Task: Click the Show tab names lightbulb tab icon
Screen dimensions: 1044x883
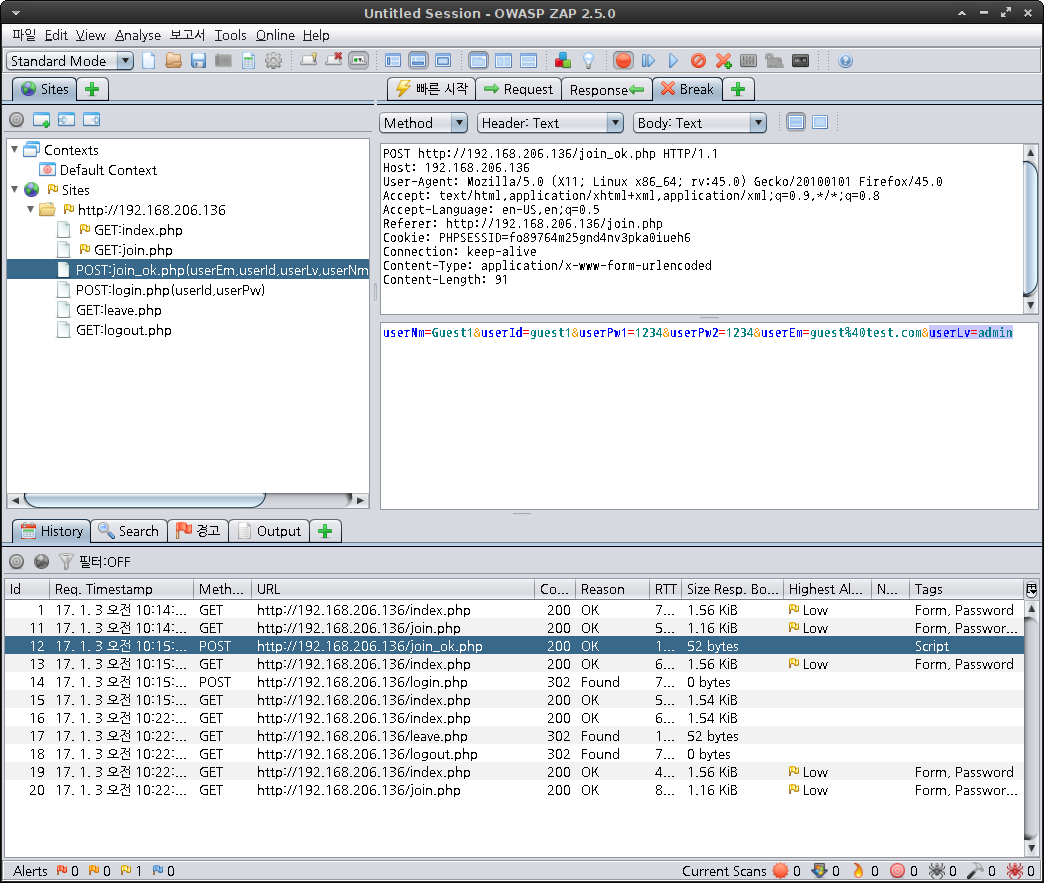Action: pos(308,61)
